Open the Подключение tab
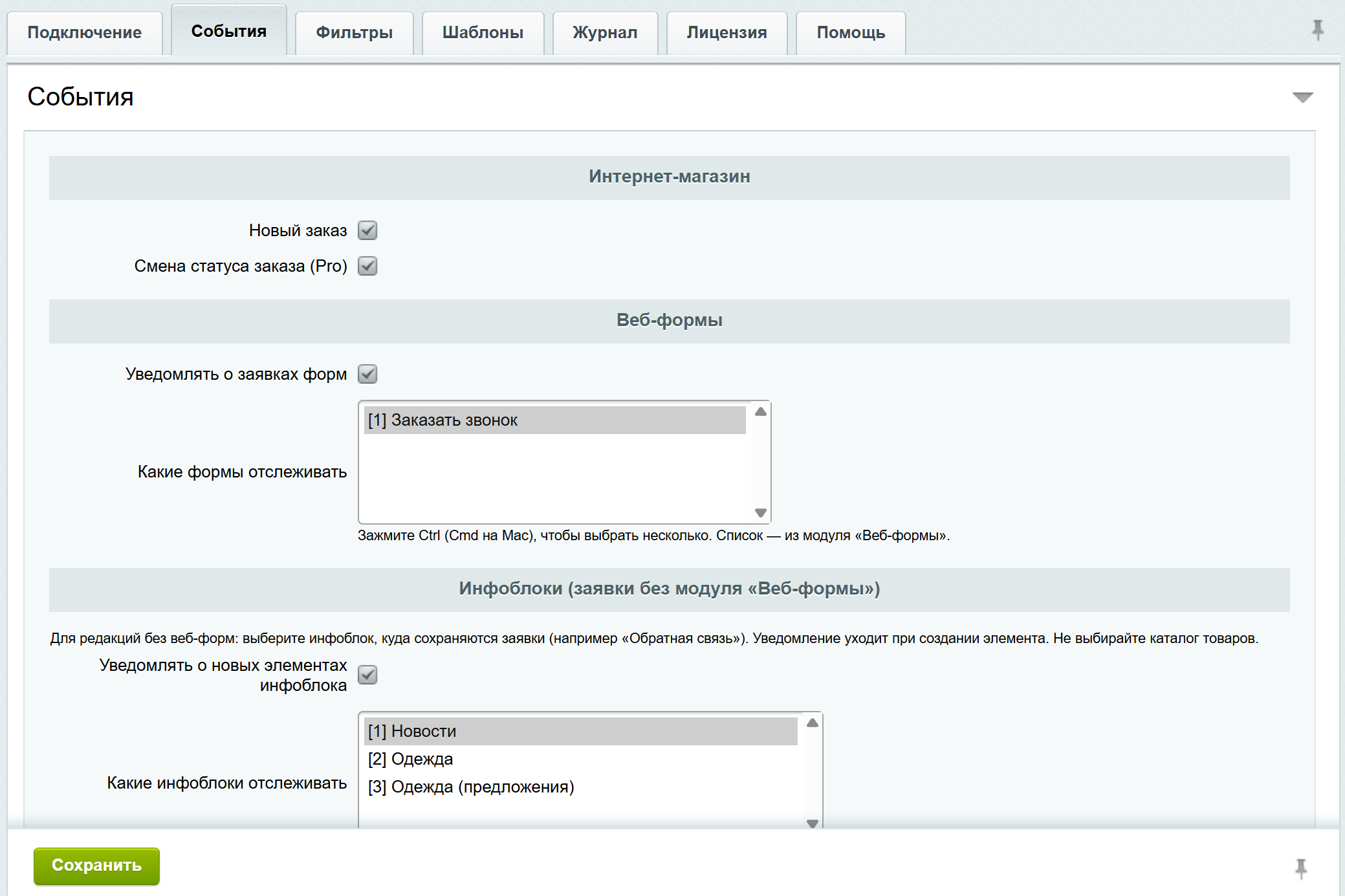 coord(85,32)
